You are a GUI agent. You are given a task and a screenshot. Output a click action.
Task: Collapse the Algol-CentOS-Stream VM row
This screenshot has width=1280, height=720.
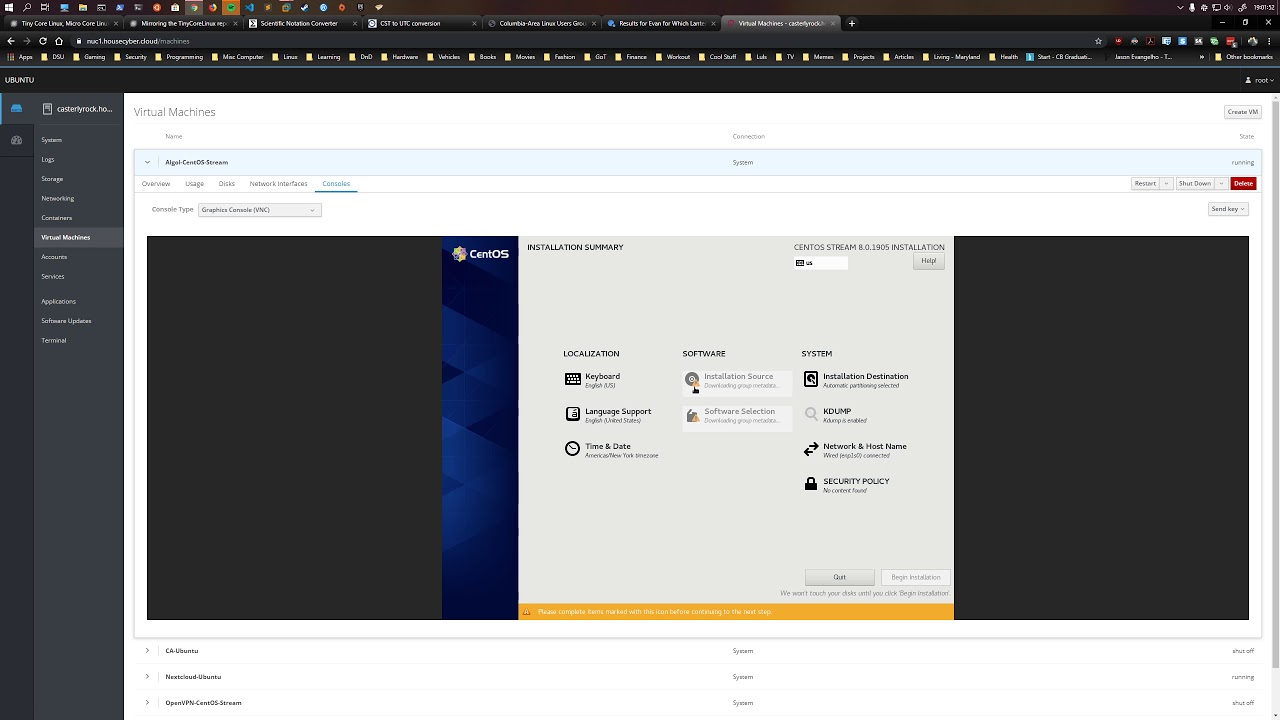(147, 162)
